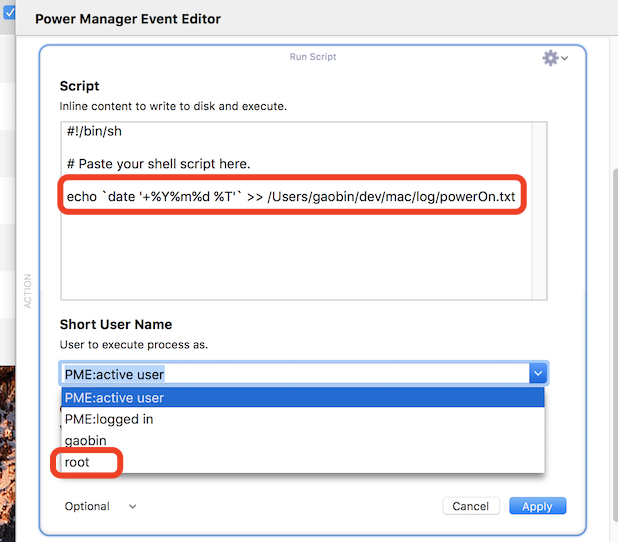This screenshot has height=542, width=618.
Task: Open the gear action menu
Action: pyautogui.click(x=554, y=59)
